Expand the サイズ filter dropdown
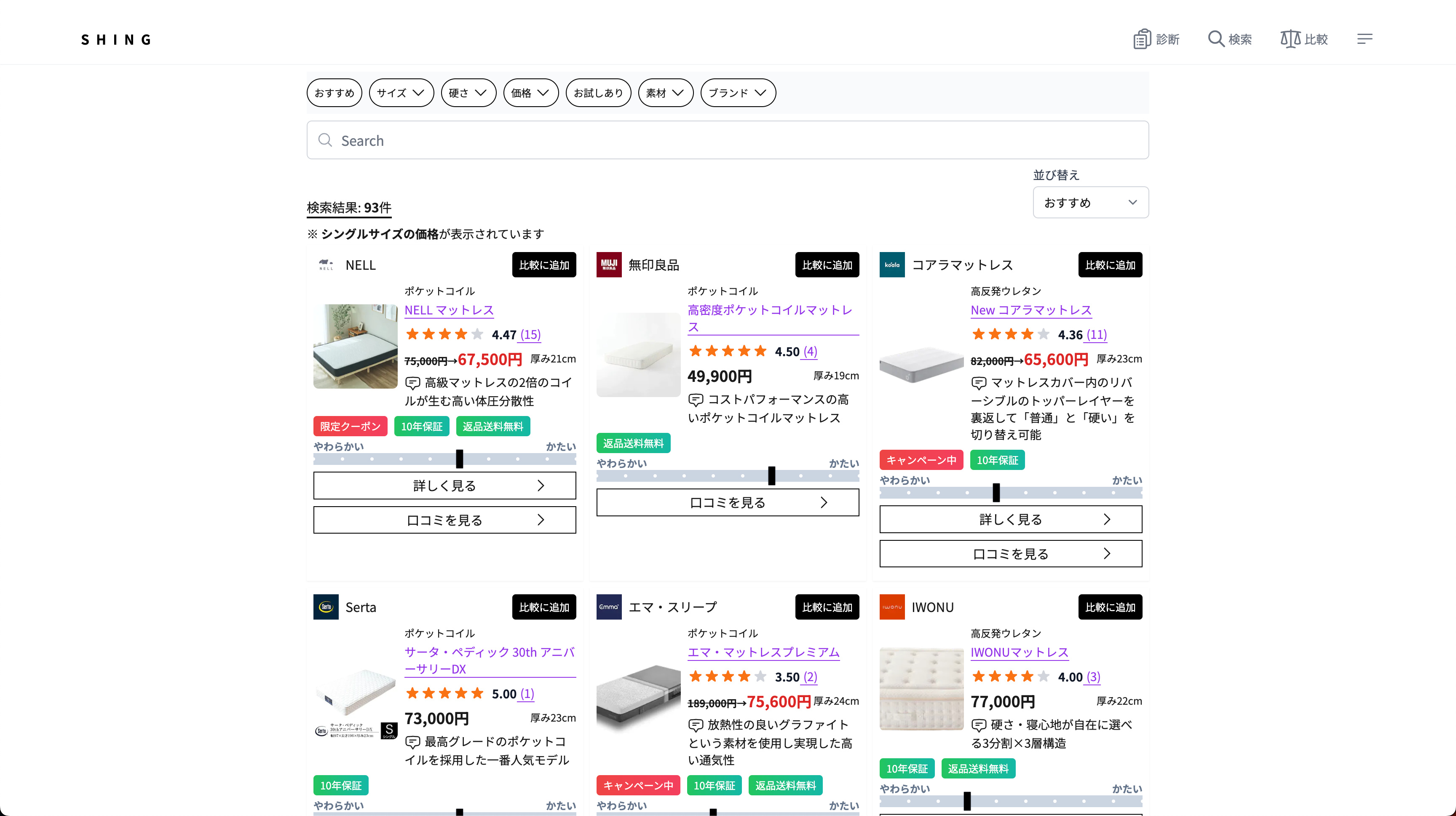Image resolution: width=1456 pixels, height=816 pixels. click(401, 93)
